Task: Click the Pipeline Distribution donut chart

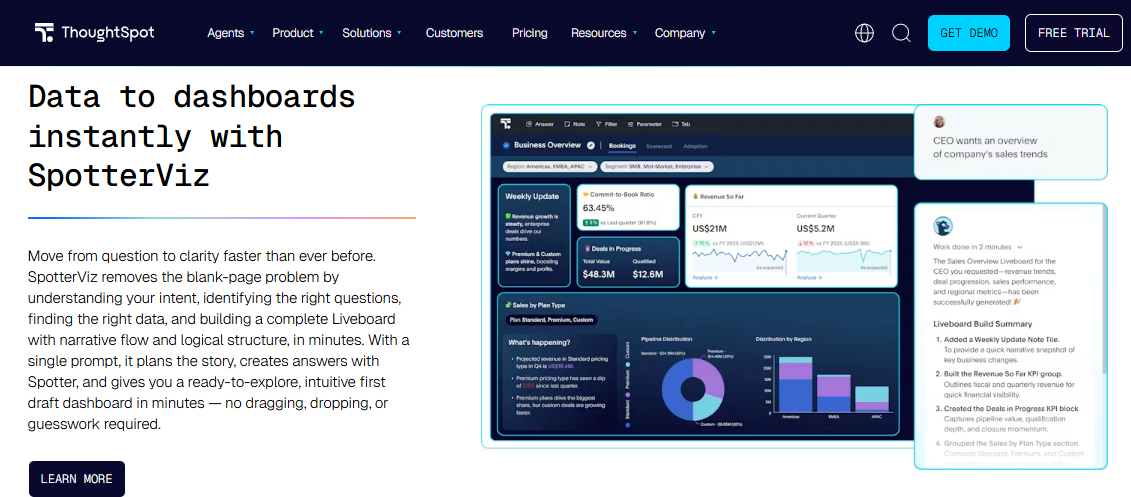Action: click(x=693, y=390)
